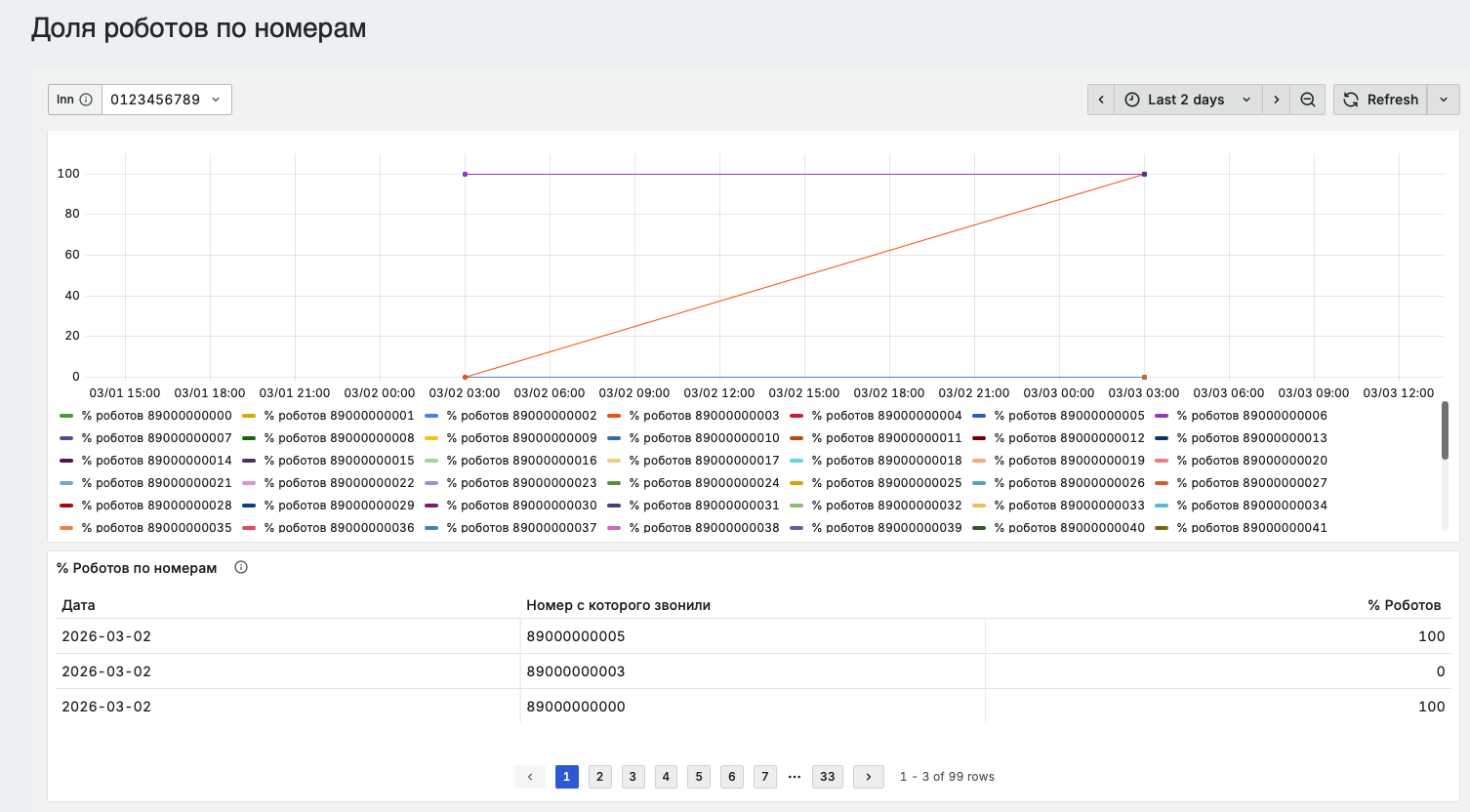Sort by Номер с которого звонили column

click(x=619, y=605)
